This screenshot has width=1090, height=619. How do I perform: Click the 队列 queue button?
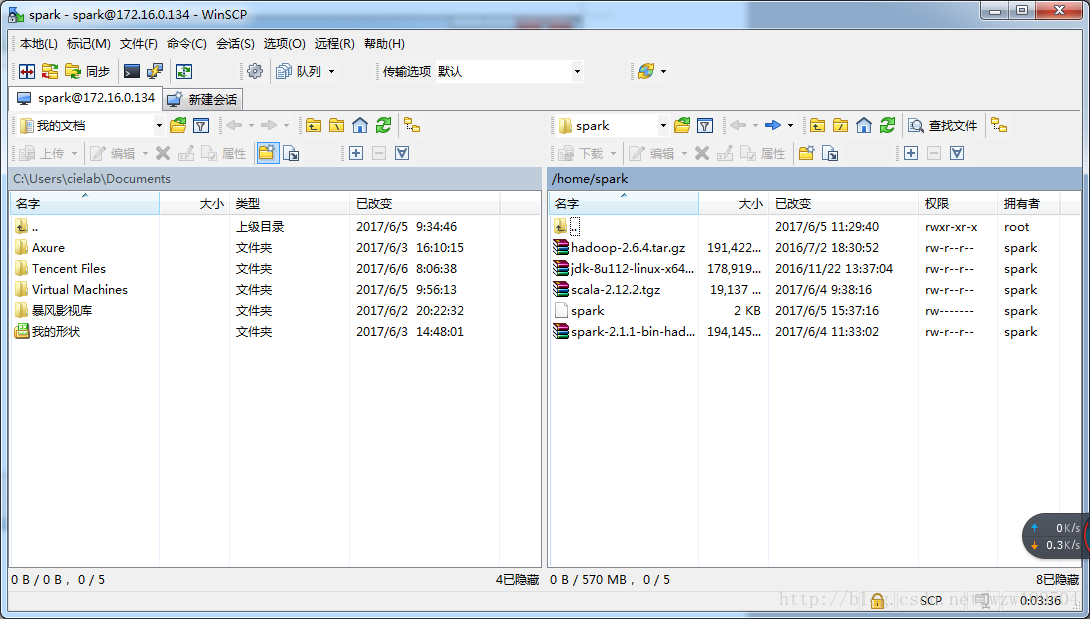tap(299, 71)
